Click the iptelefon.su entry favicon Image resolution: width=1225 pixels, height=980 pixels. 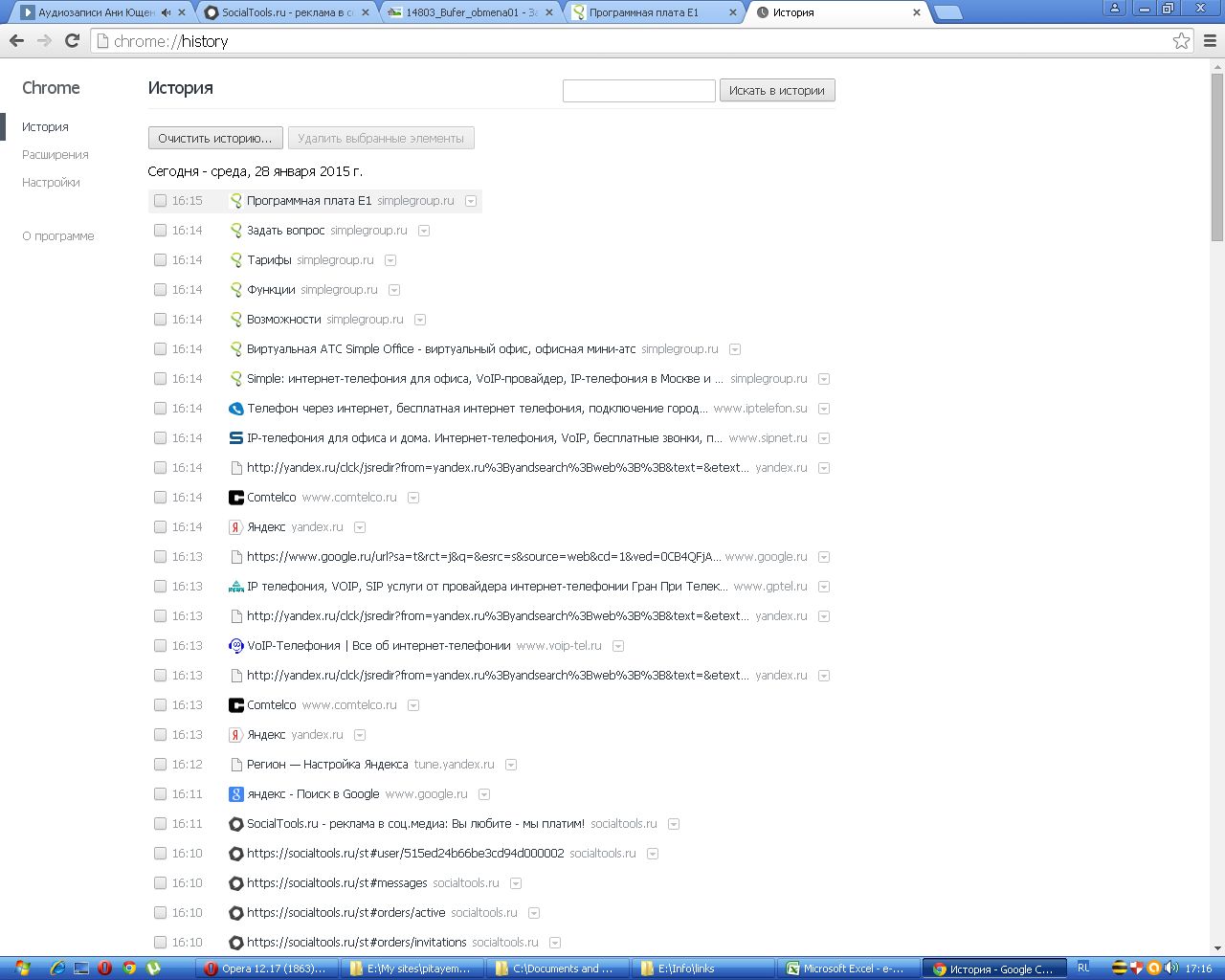click(x=236, y=409)
